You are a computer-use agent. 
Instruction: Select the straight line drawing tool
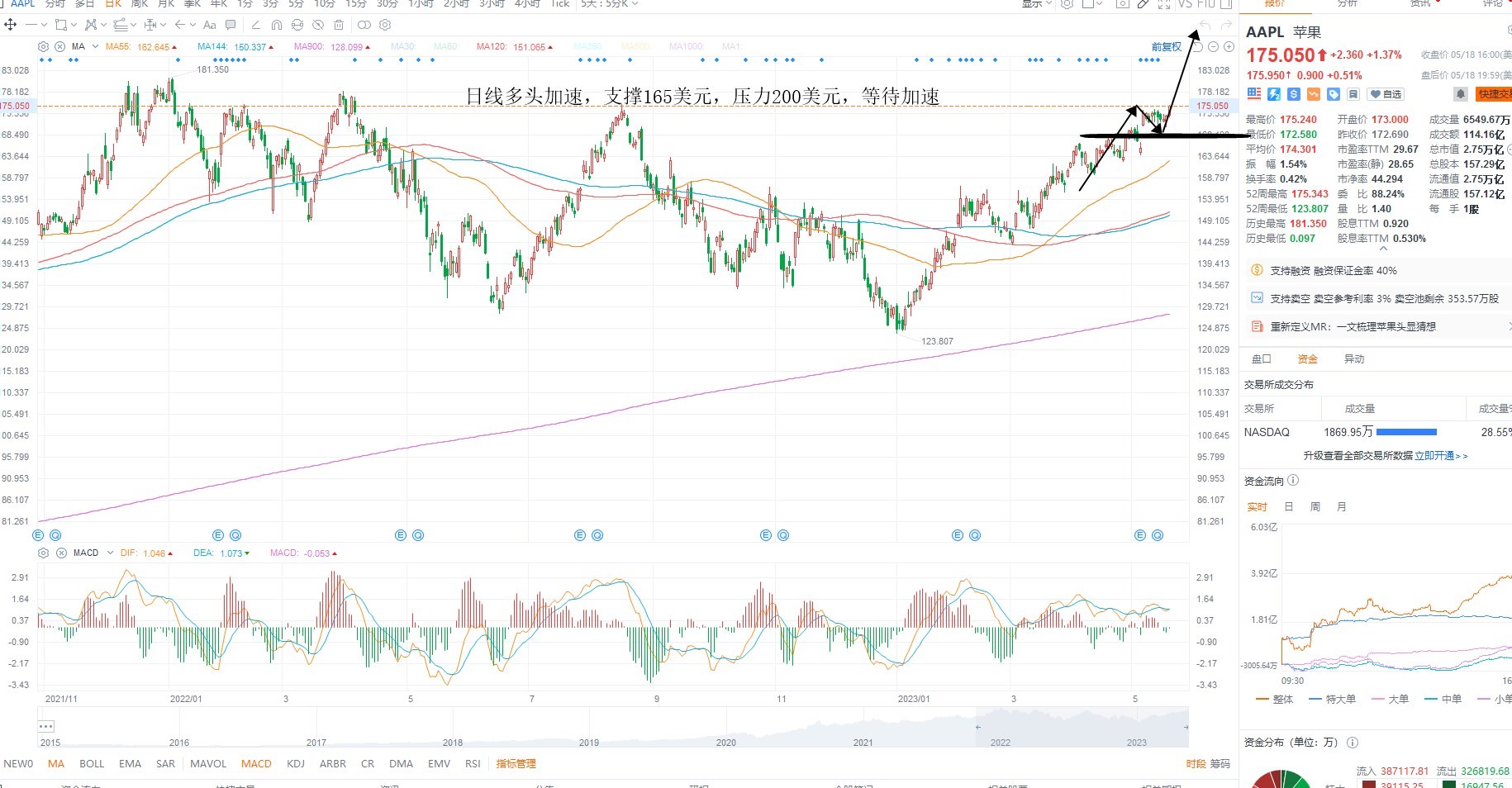[31, 25]
